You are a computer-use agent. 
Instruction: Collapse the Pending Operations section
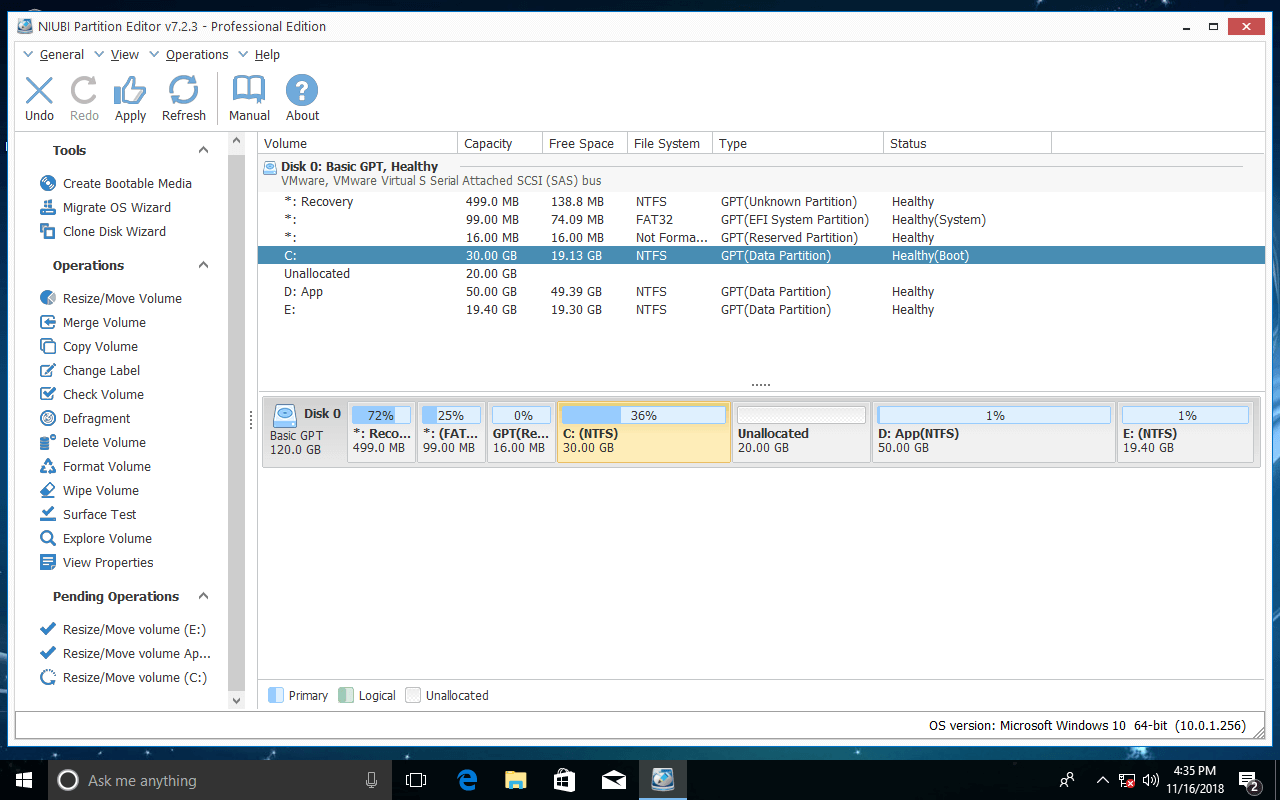tap(203, 596)
